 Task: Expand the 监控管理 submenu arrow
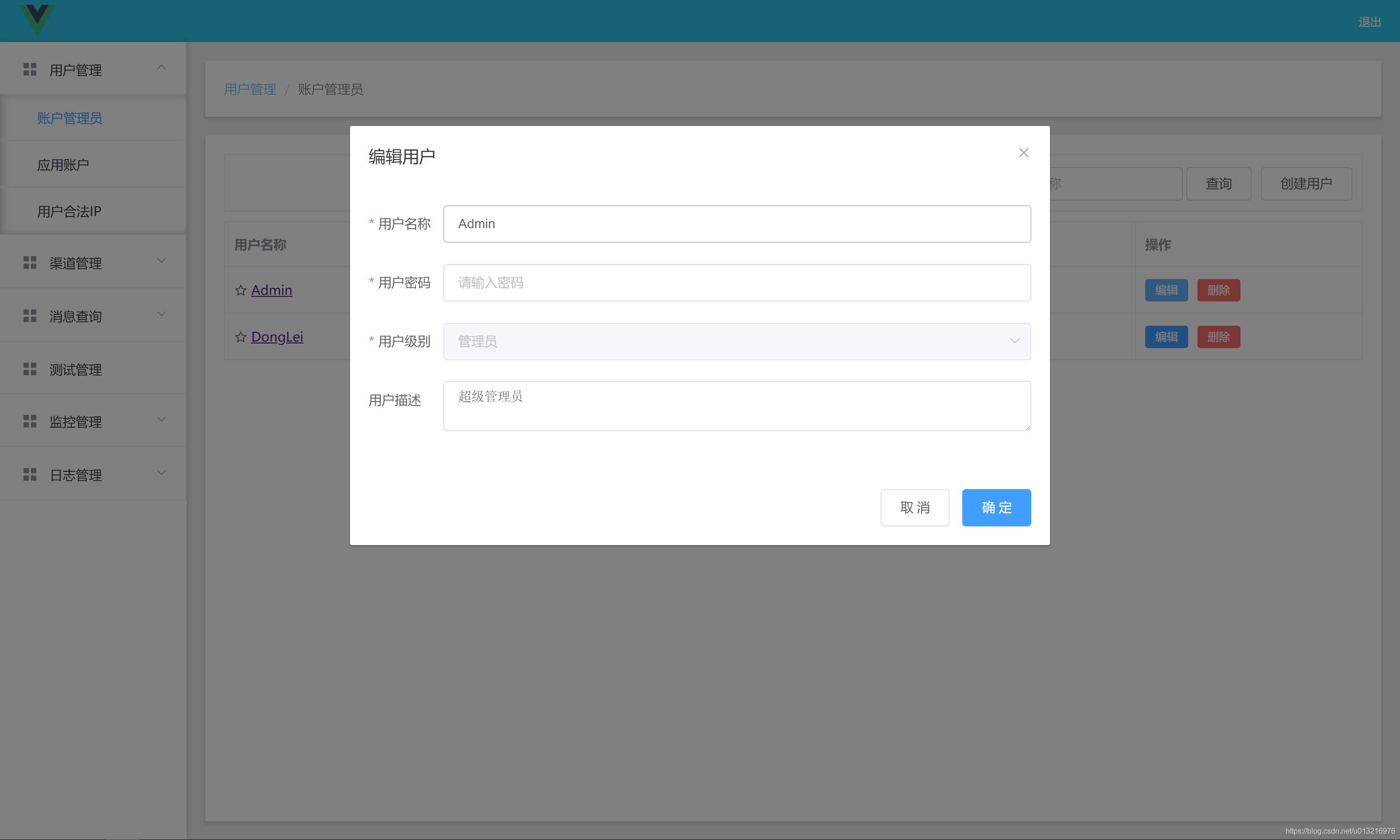tap(161, 420)
